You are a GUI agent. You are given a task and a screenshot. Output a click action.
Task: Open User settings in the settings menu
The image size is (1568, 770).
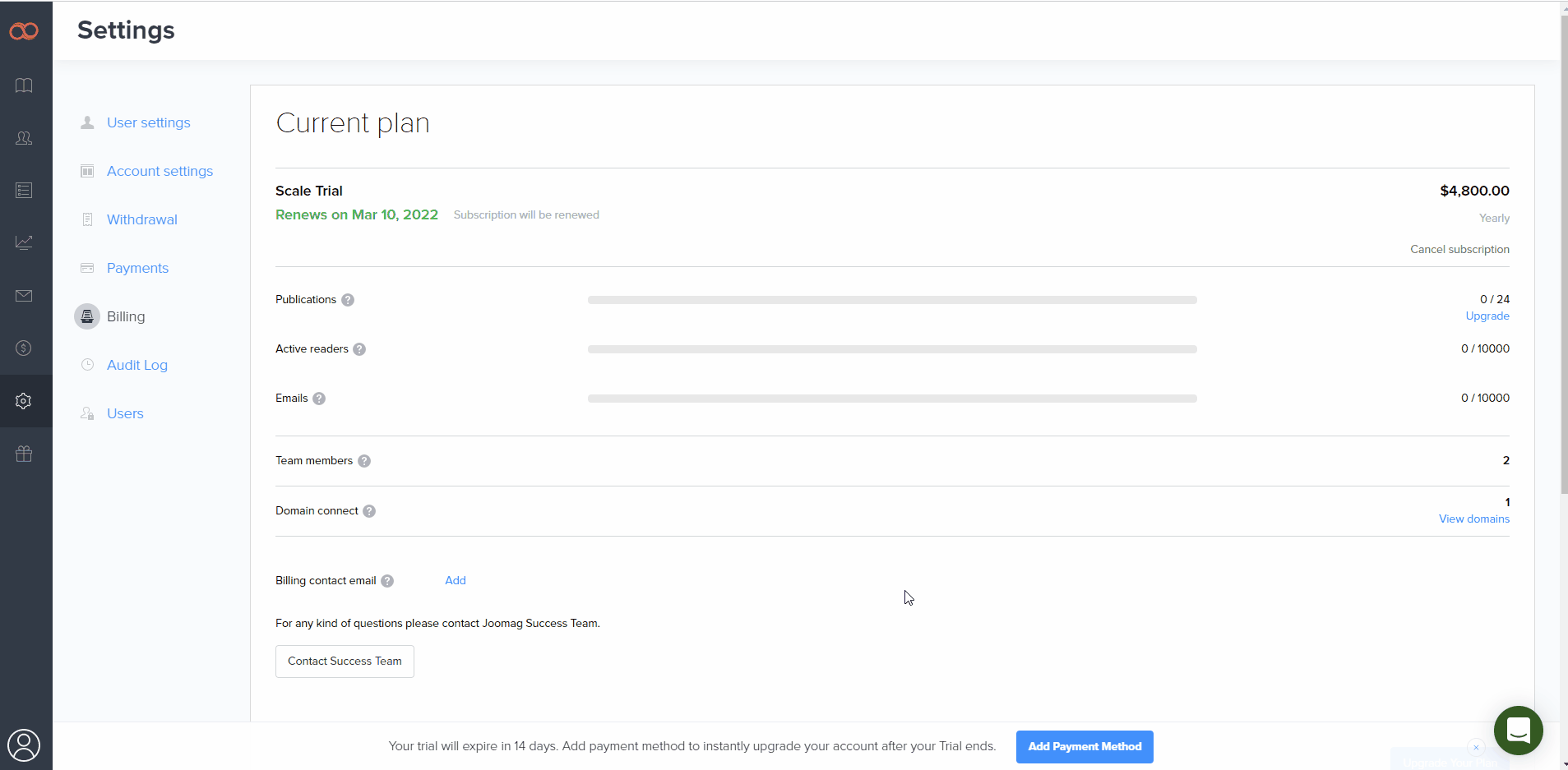(x=148, y=122)
